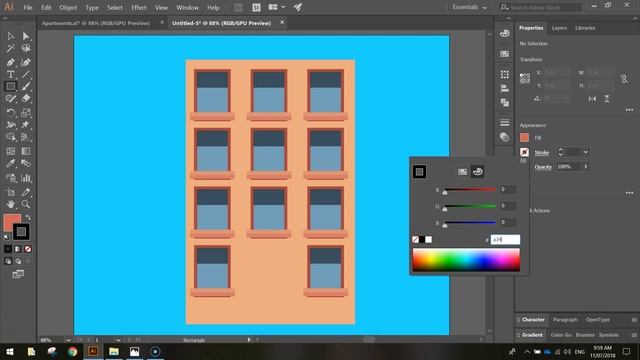Open the zoom level dropdown
This screenshot has width=640, height=360.
(68, 340)
